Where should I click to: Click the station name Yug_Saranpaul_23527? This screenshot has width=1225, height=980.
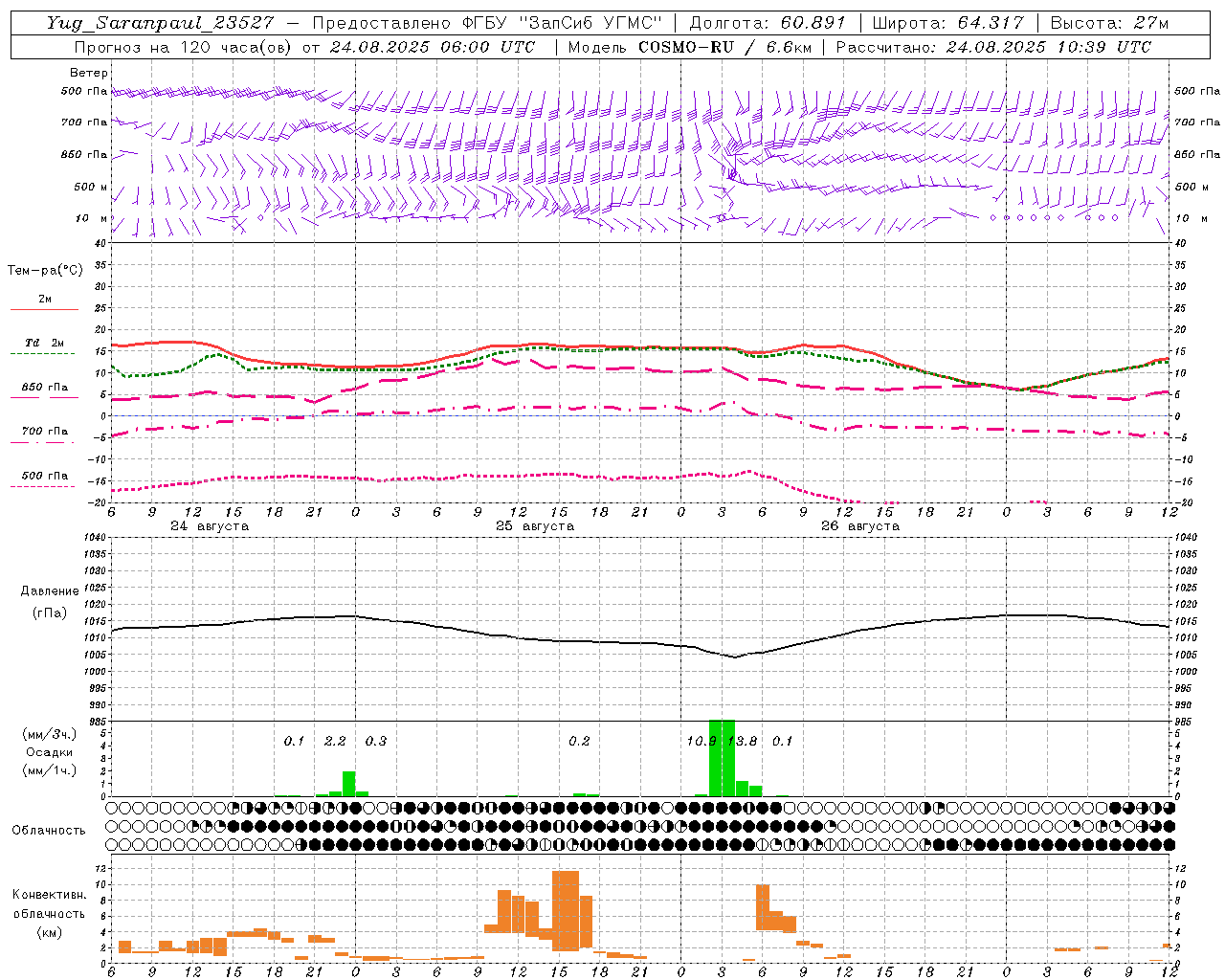tap(163, 24)
